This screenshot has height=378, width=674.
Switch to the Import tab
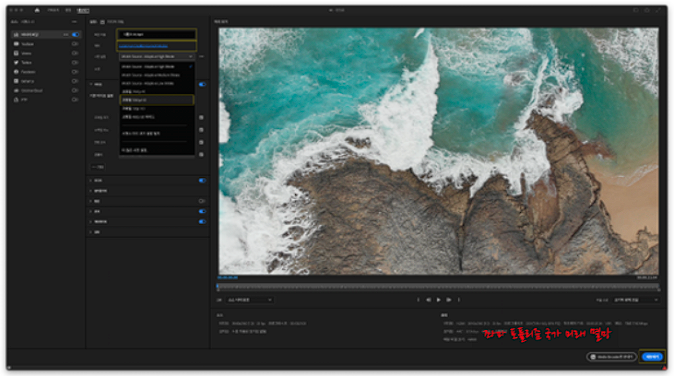[53, 10]
